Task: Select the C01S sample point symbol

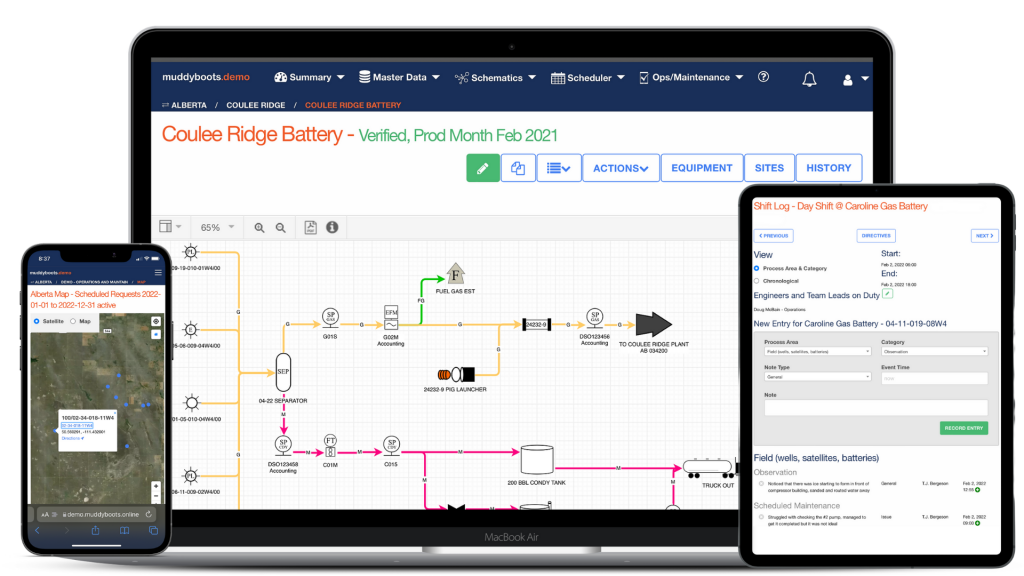Action: tap(391, 446)
